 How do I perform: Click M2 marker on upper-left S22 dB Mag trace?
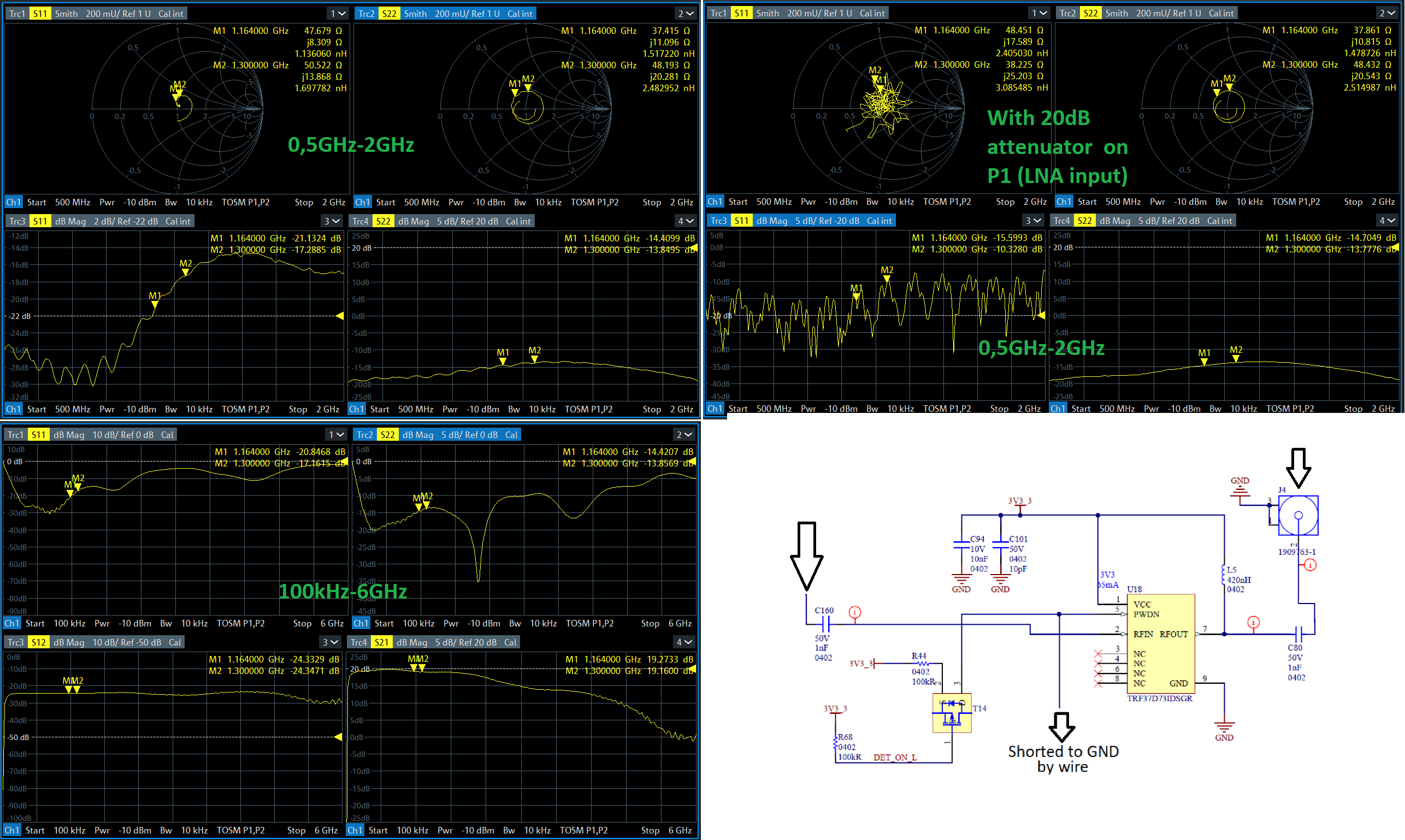coord(534,359)
